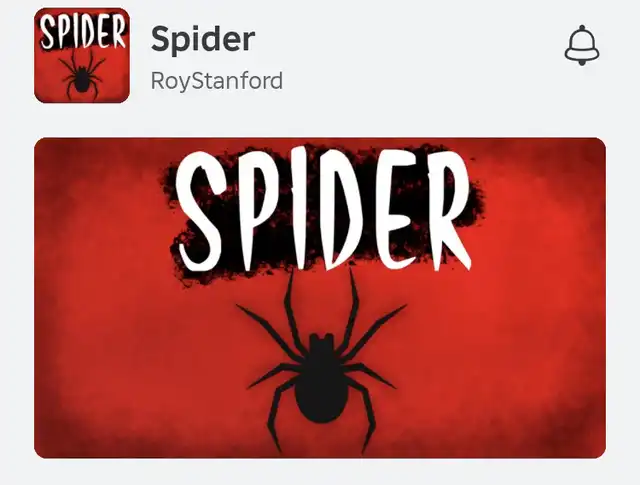The width and height of the screenshot is (640, 485).
Task: Click the large white letter S in the banner
Action: [201, 211]
